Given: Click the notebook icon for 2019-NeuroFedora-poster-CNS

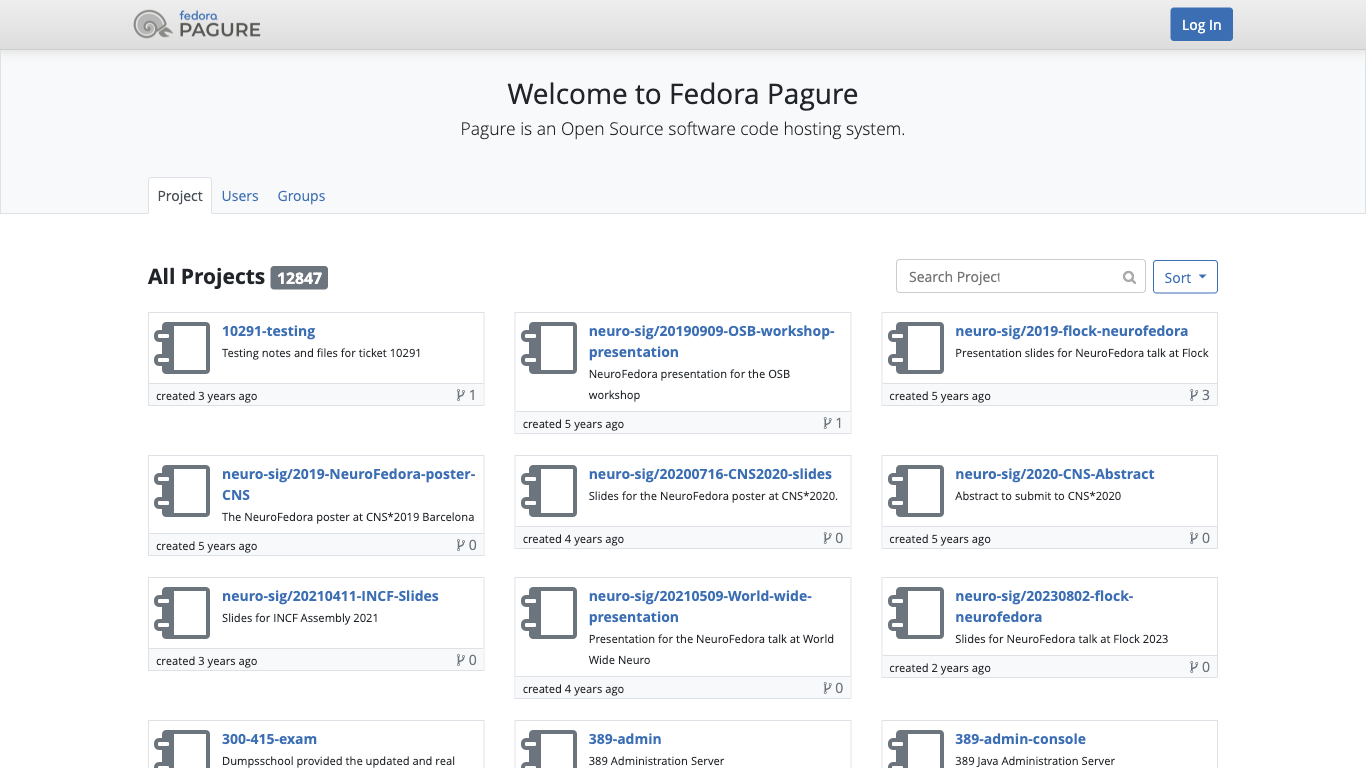Looking at the screenshot, I should pos(182,491).
